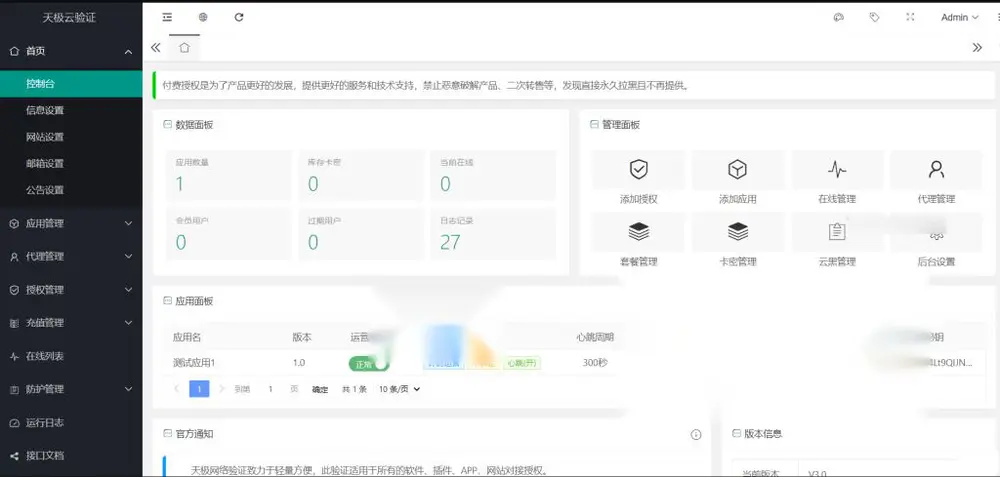Screen dimensions: 1000x477
Task: Click the 版本 column header
Action: 302,337
